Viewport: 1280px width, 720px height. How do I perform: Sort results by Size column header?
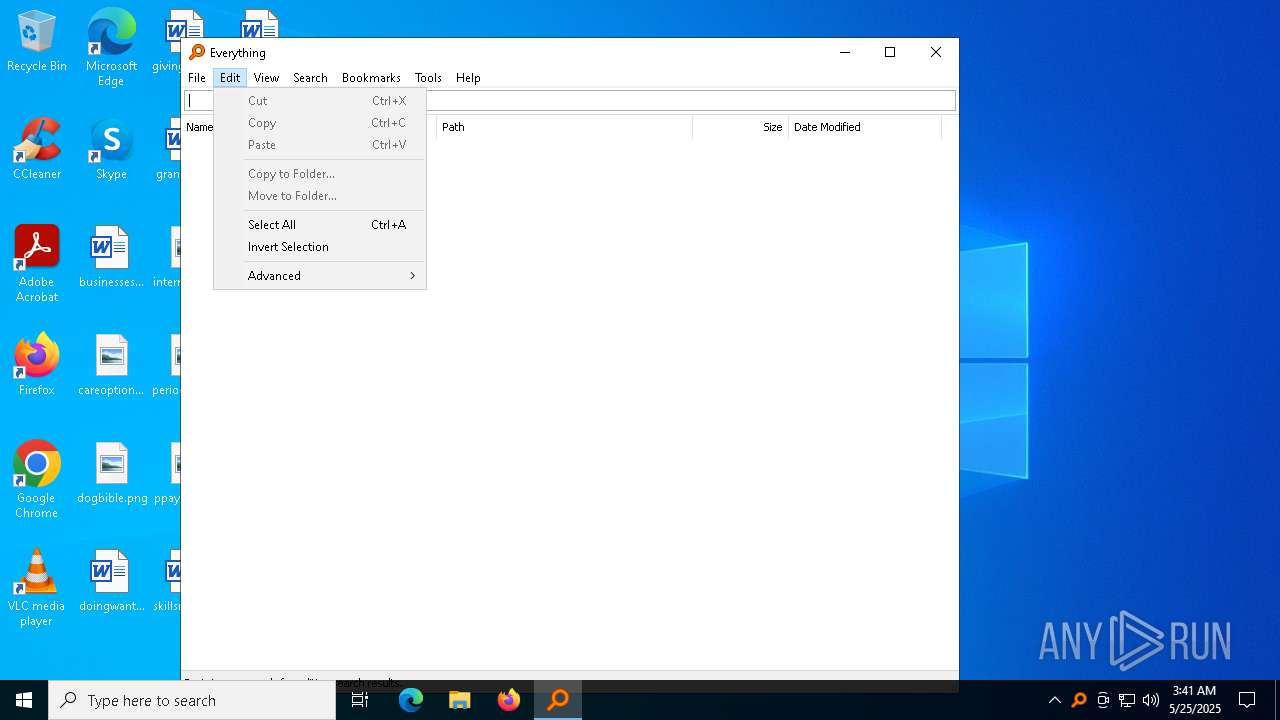pyautogui.click(x=740, y=127)
